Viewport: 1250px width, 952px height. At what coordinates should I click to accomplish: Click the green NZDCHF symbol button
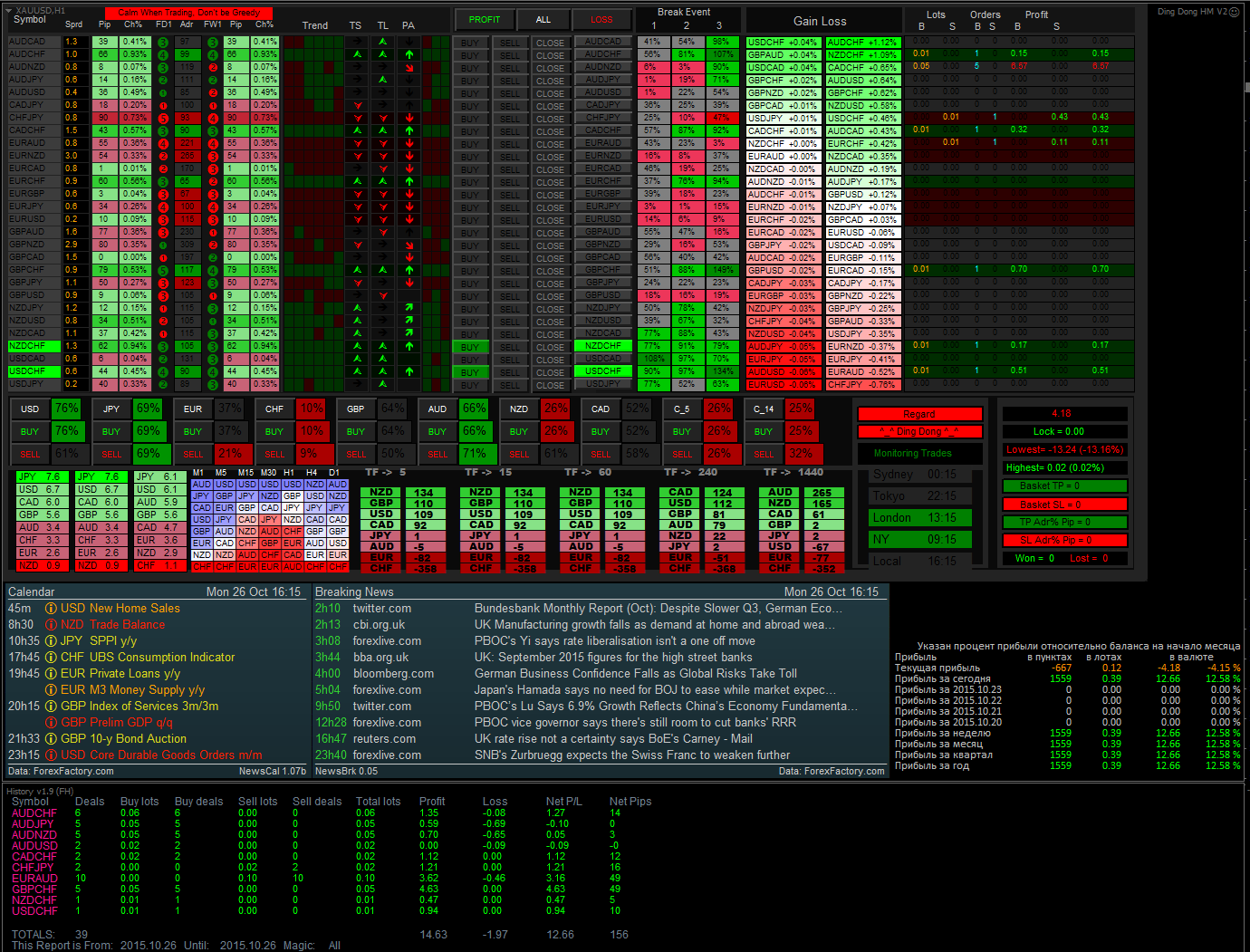(x=603, y=346)
